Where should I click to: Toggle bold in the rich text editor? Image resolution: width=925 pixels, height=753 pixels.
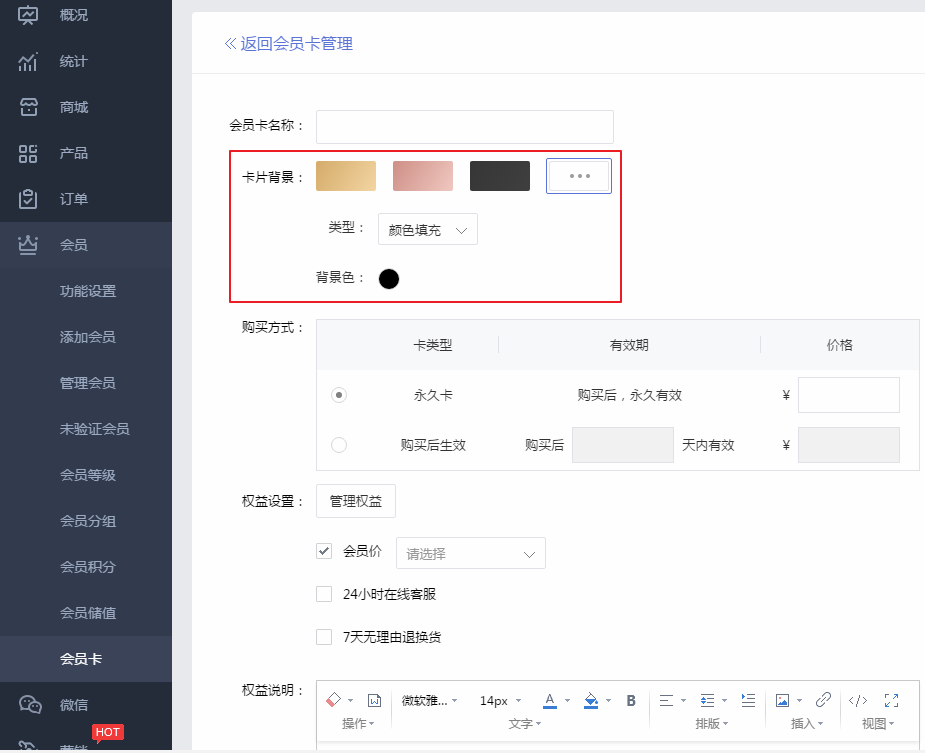(x=631, y=700)
